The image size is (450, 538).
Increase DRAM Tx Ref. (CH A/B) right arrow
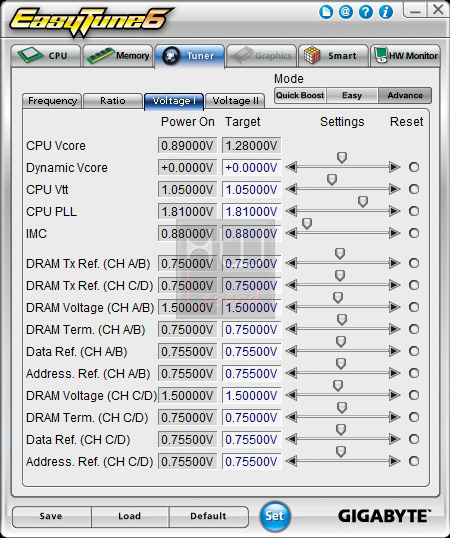point(395,263)
